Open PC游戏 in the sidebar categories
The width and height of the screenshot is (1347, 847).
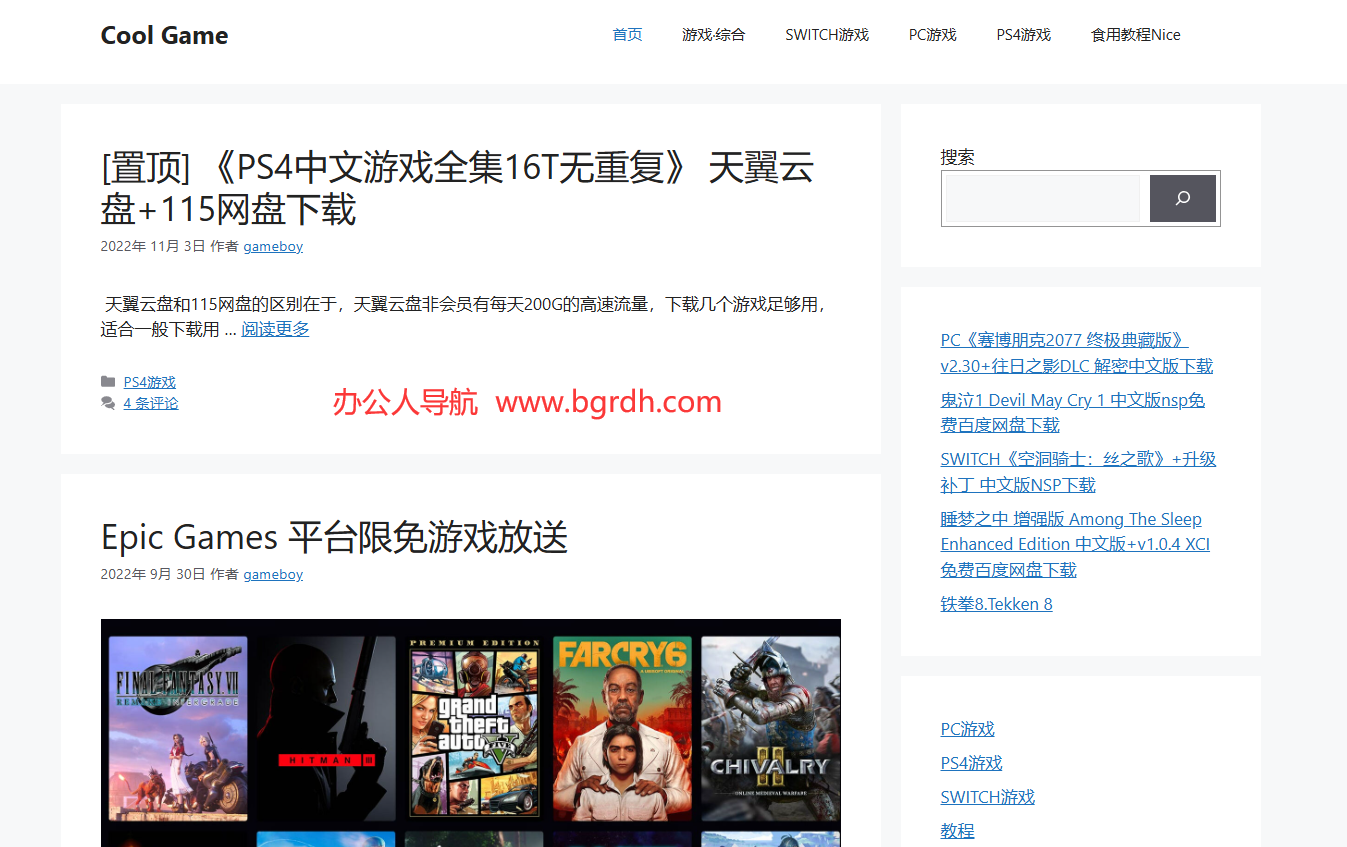coord(967,729)
